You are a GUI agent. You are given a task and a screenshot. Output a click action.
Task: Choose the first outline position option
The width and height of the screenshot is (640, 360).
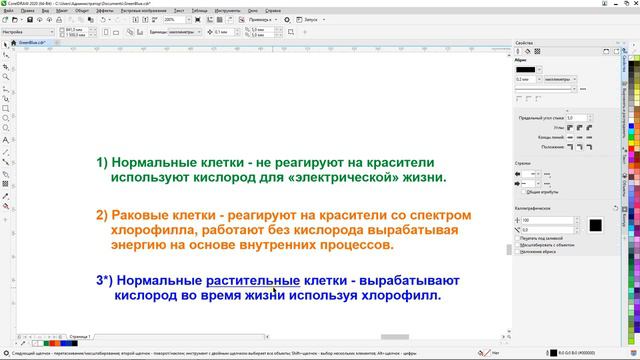570,147
